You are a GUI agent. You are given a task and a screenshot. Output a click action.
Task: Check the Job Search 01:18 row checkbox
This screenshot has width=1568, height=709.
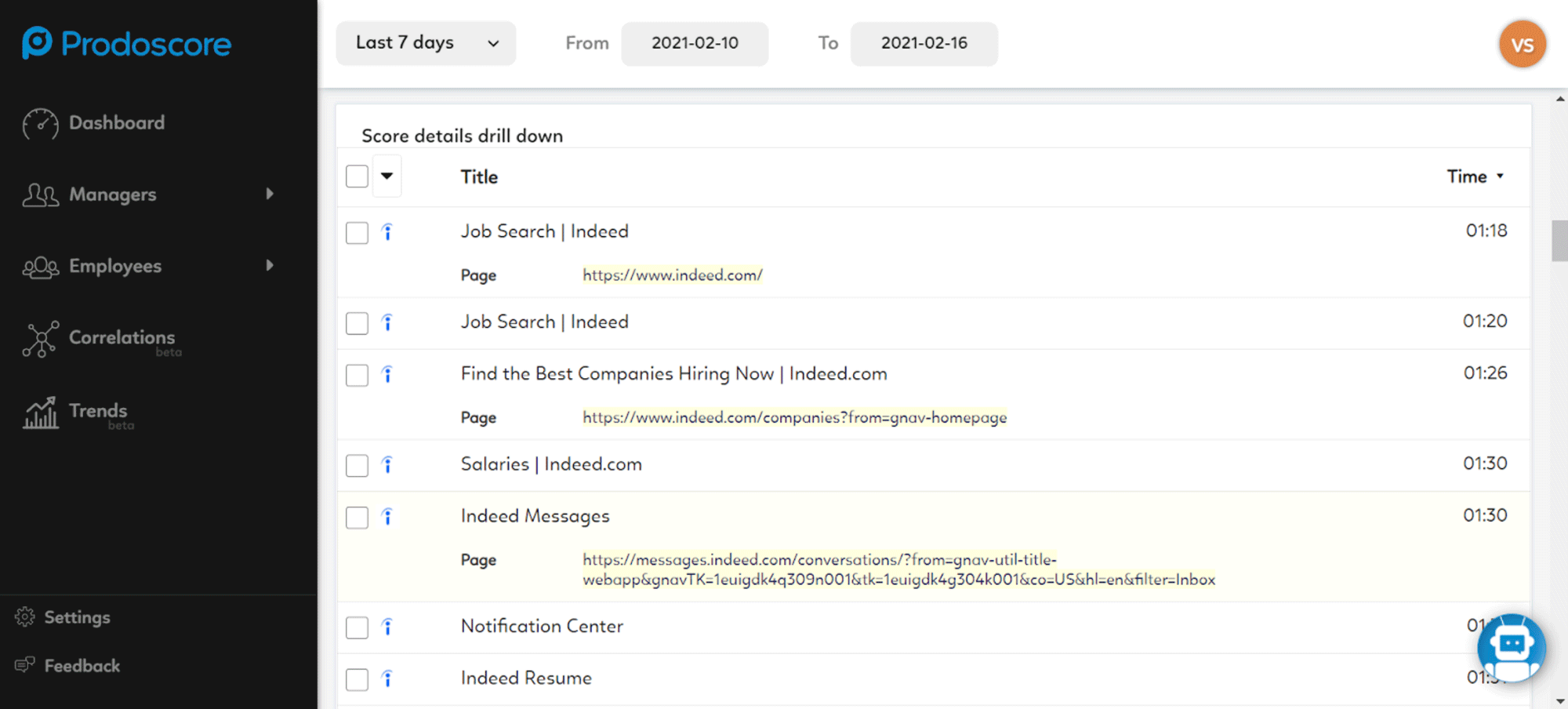point(357,233)
